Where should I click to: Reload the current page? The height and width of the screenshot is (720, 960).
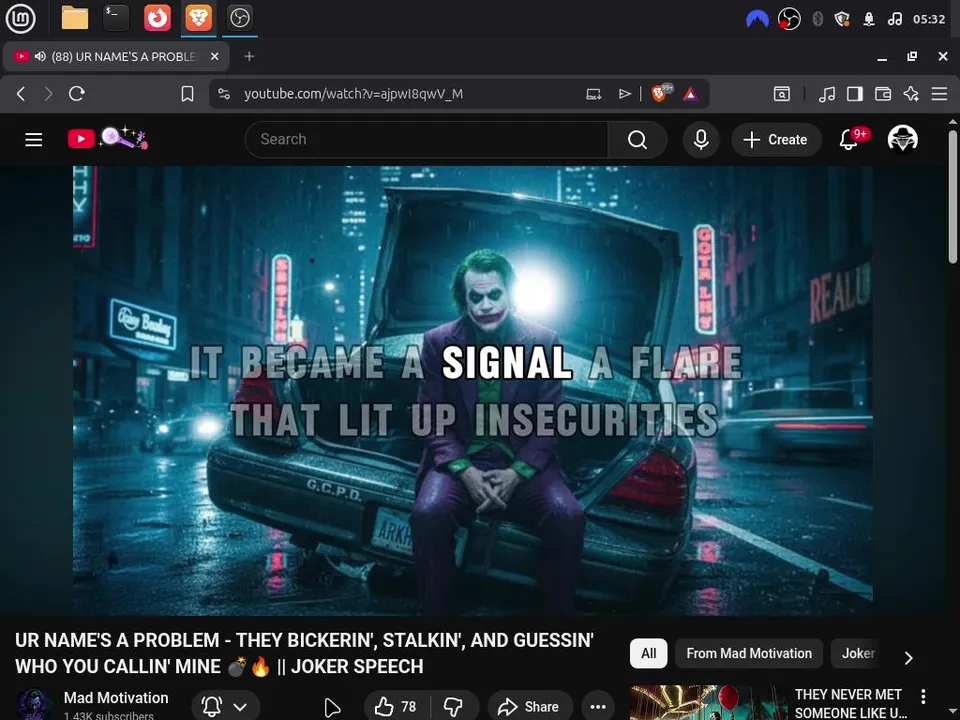[77, 94]
